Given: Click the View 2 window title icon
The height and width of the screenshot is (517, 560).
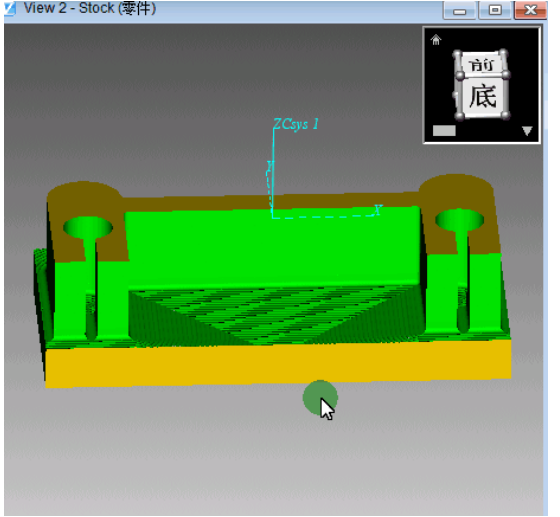Looking at the screenshot, I should pos(9,9).
